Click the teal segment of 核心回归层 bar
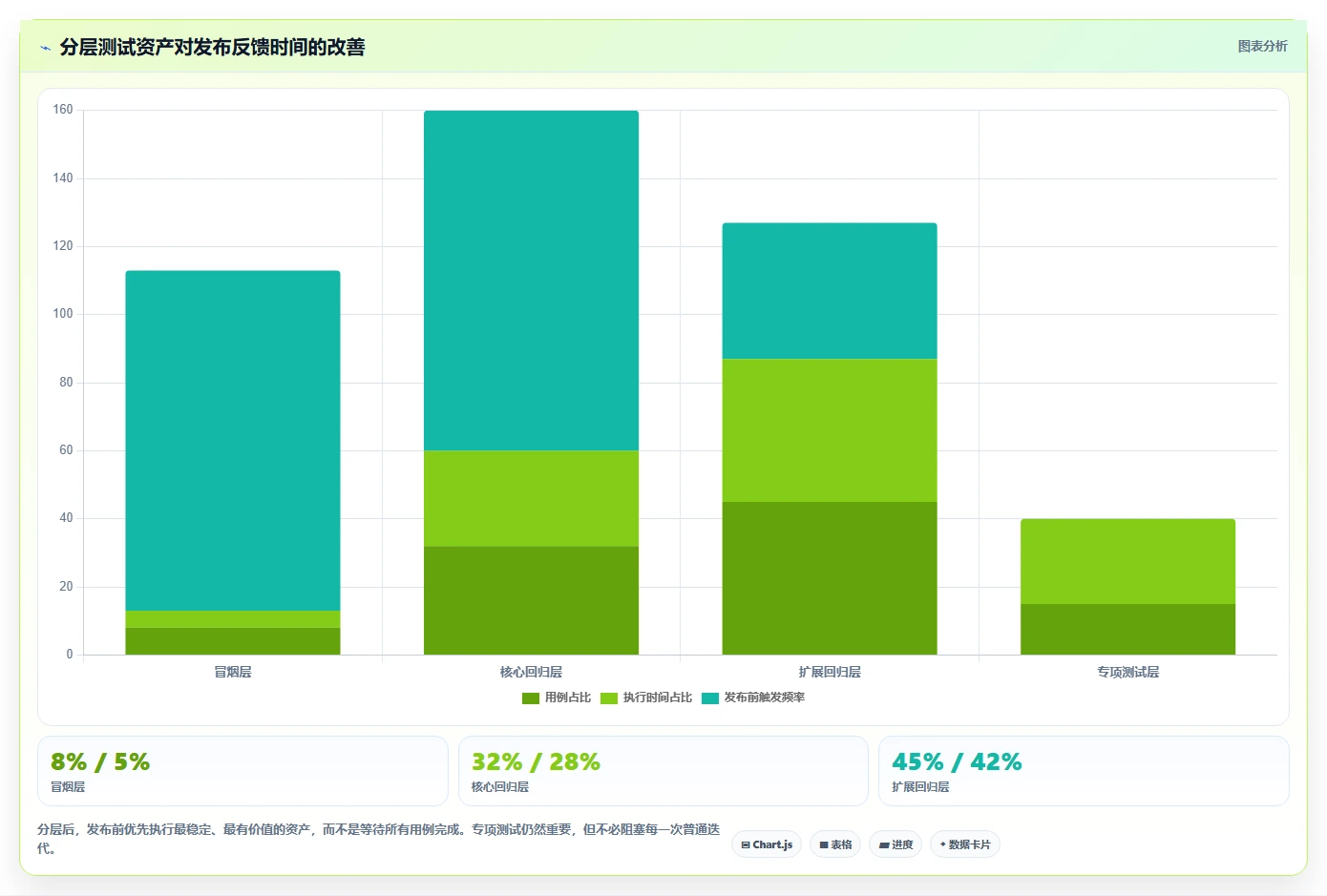This screenshot has height=896, width=1327. (x=531, y=281)
